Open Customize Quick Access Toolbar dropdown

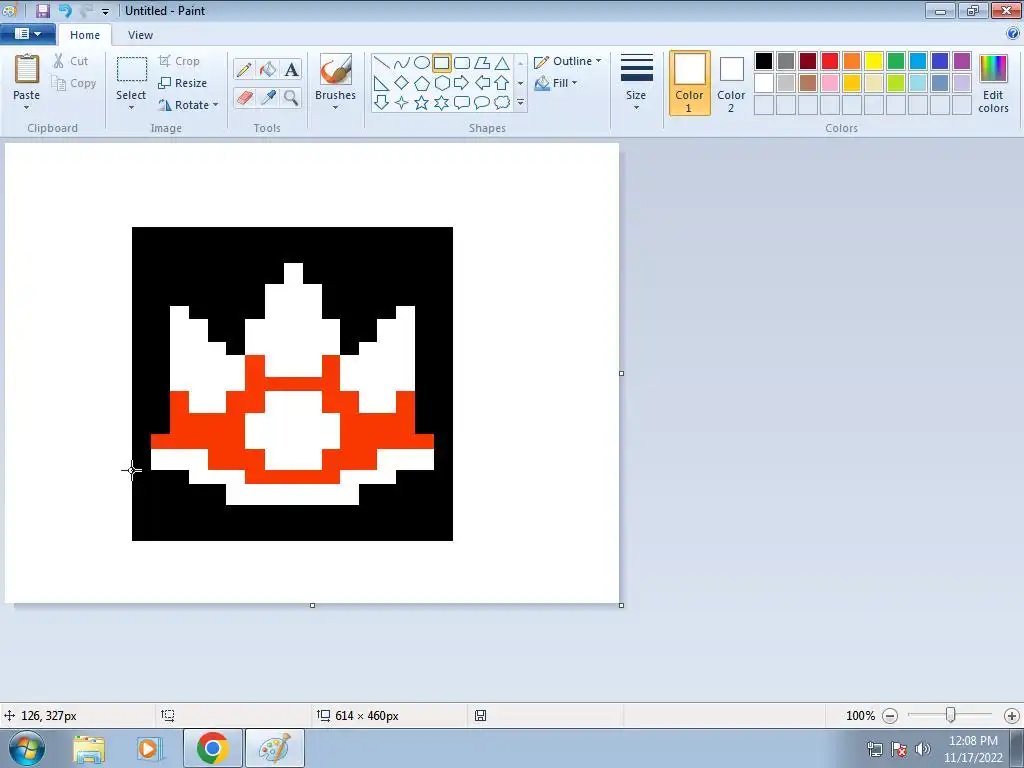pyautogui.click(x=105, y=11)
